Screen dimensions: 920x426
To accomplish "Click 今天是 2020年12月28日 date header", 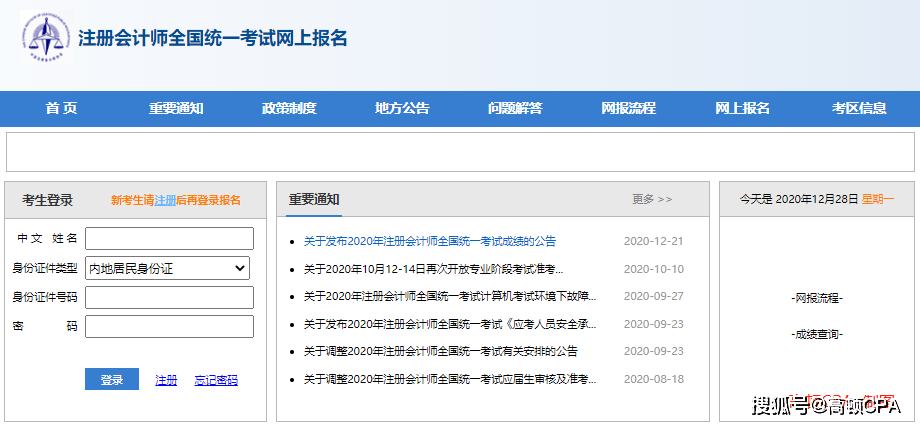I will pyautogui.click(x=817, y=199).
